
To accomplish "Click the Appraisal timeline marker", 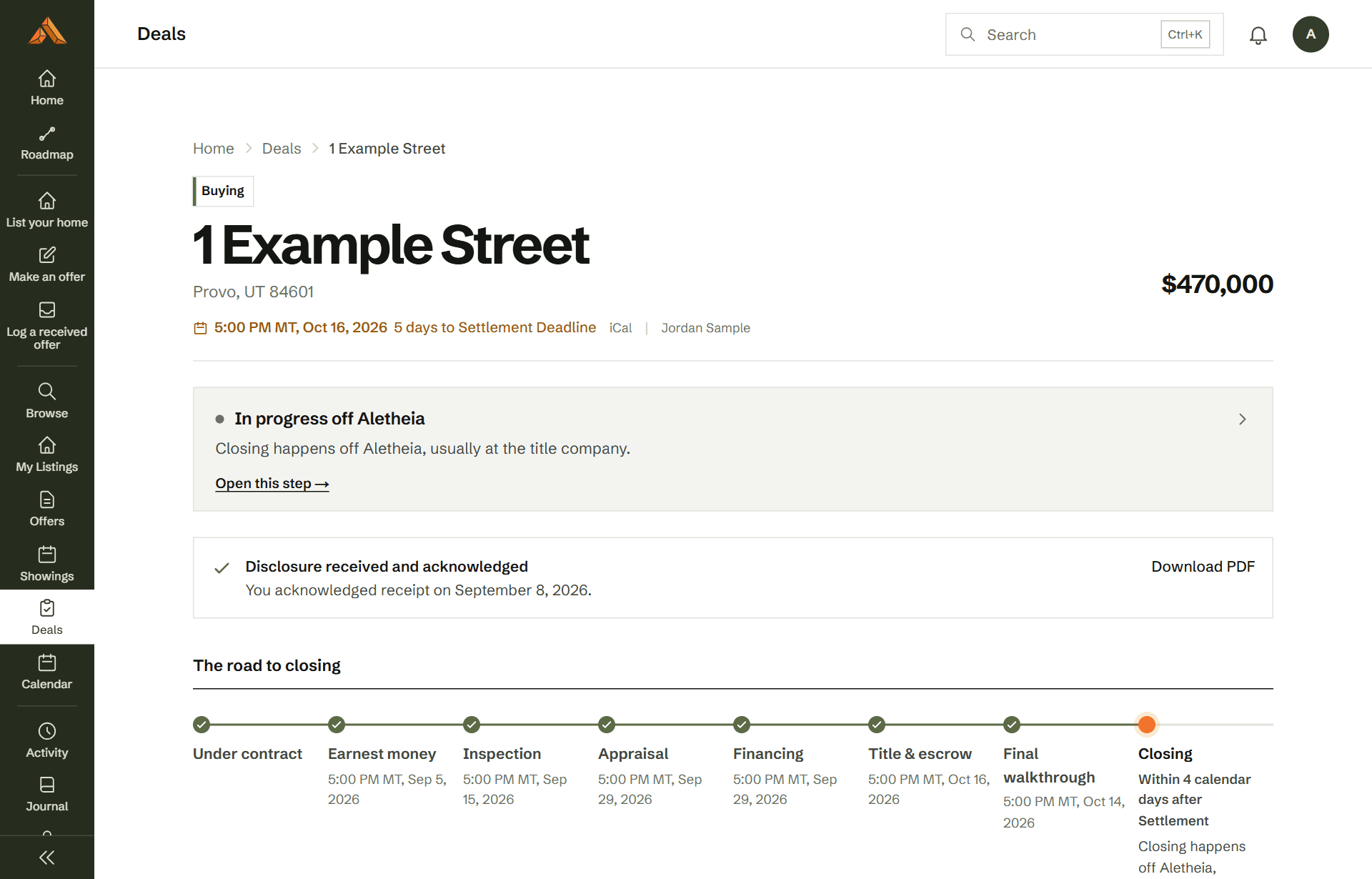I will [x=607, y=725].
